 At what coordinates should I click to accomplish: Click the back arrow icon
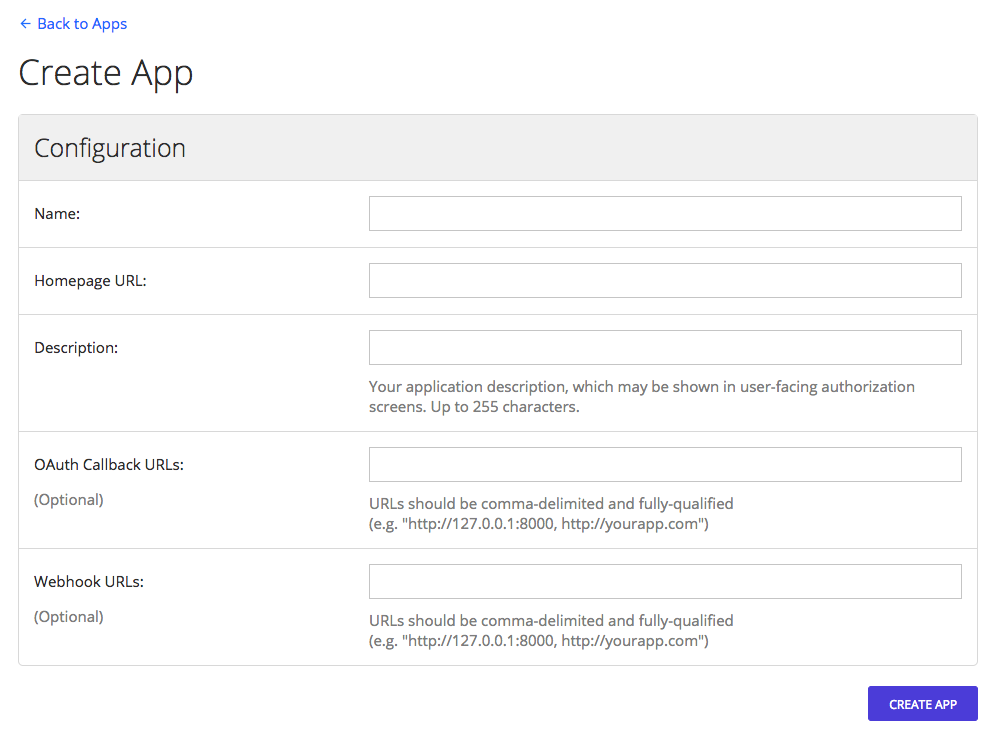(24, 23)
